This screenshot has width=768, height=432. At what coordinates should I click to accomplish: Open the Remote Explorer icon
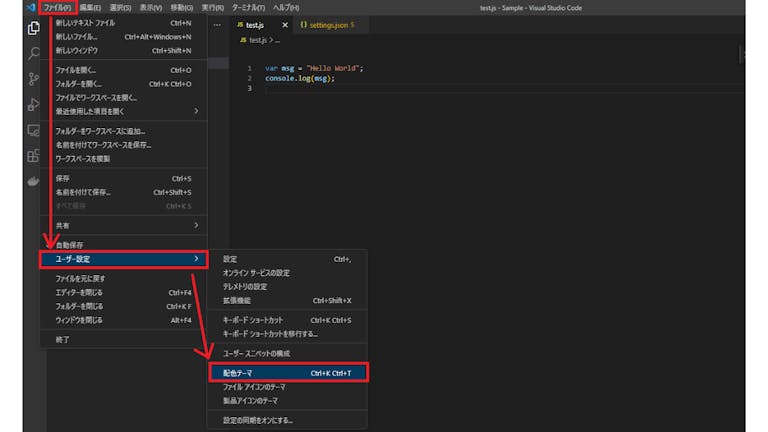click(33, 130)
